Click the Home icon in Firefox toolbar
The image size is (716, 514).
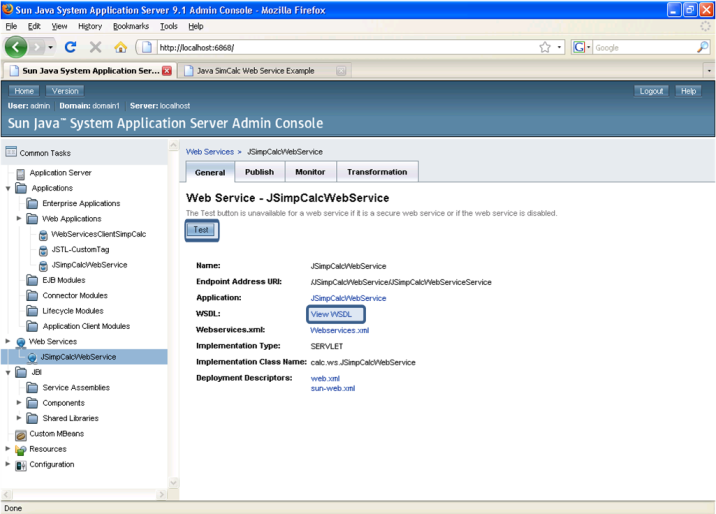[121, 47]
